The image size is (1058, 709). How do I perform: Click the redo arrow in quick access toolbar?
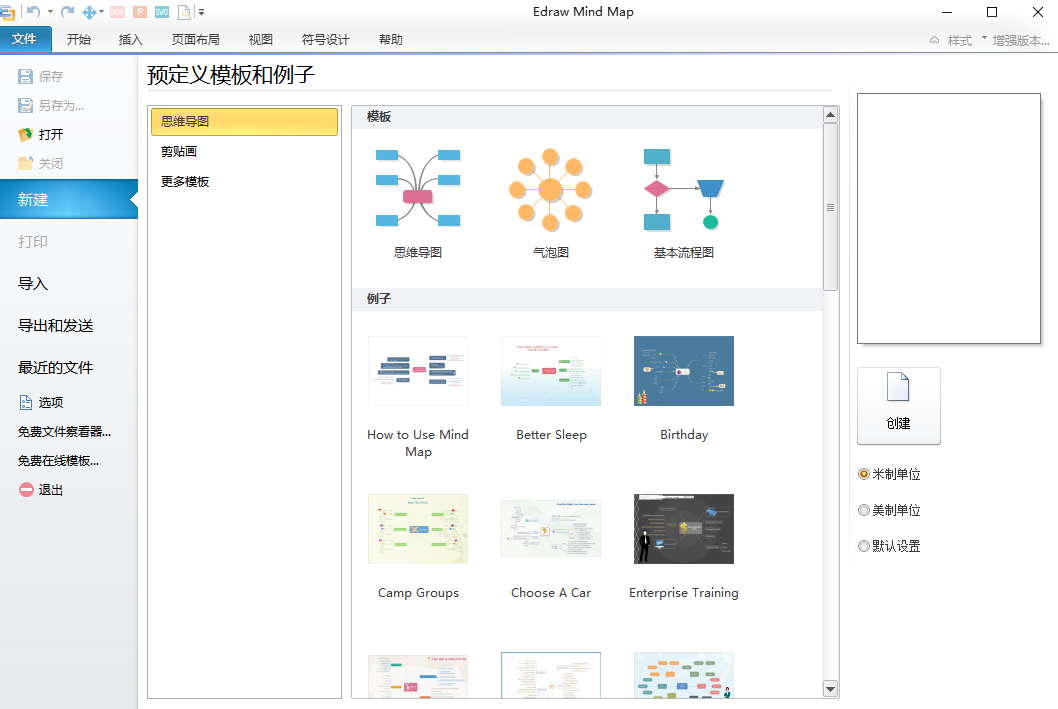click(67, 12)
